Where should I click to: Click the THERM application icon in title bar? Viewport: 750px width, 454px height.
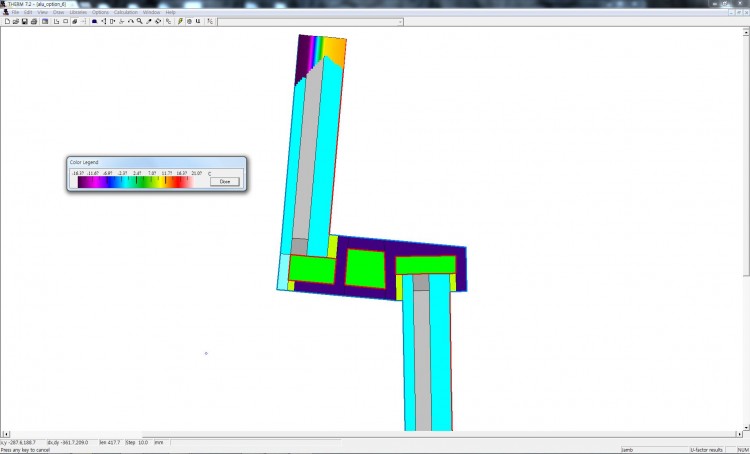click(x=5, y=4)
